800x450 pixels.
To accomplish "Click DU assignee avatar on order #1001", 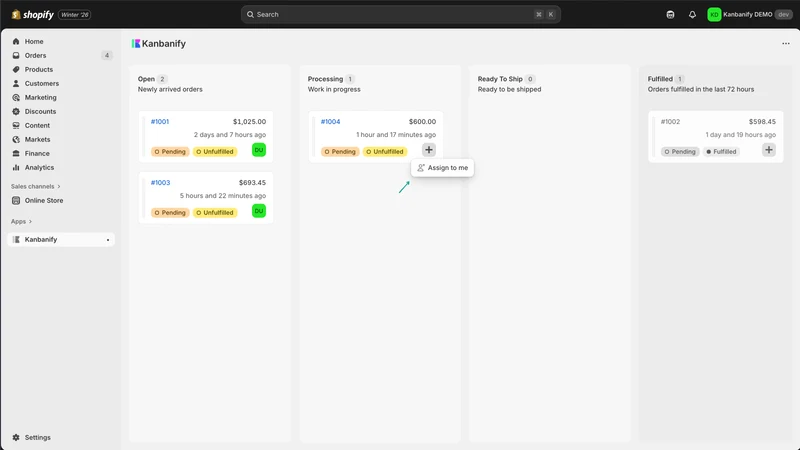I will [x=259, y=149].
